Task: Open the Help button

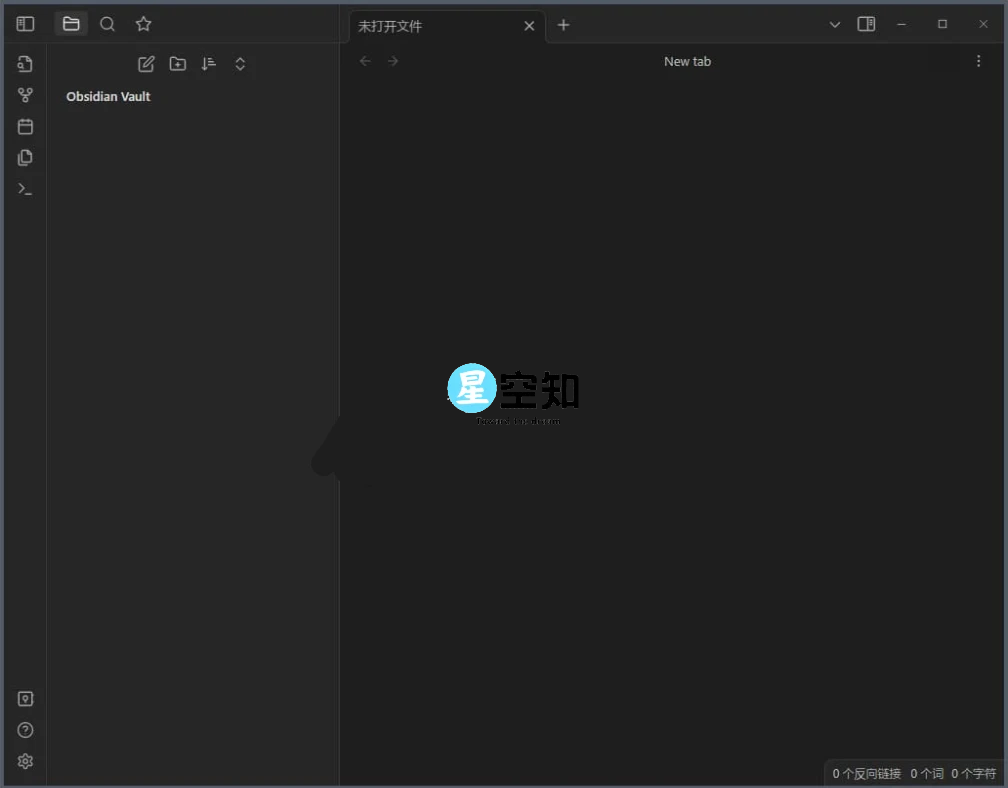Action: (25, 730)
